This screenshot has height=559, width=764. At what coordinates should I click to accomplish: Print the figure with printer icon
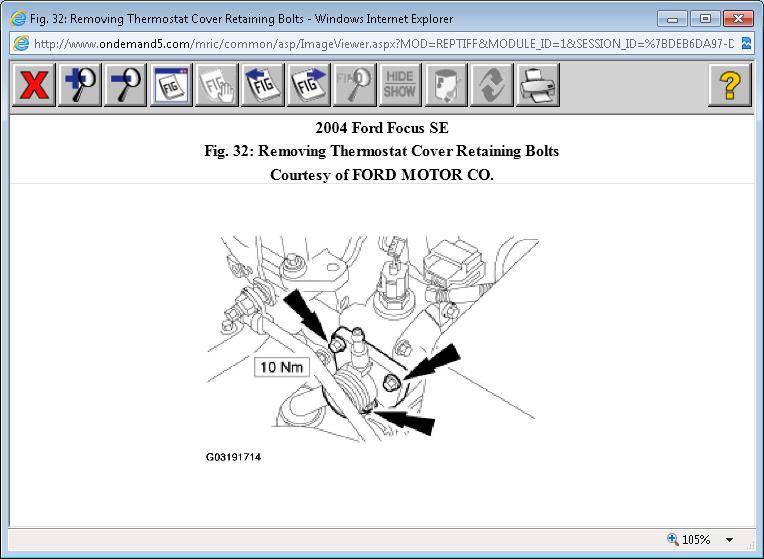point(537,85)
